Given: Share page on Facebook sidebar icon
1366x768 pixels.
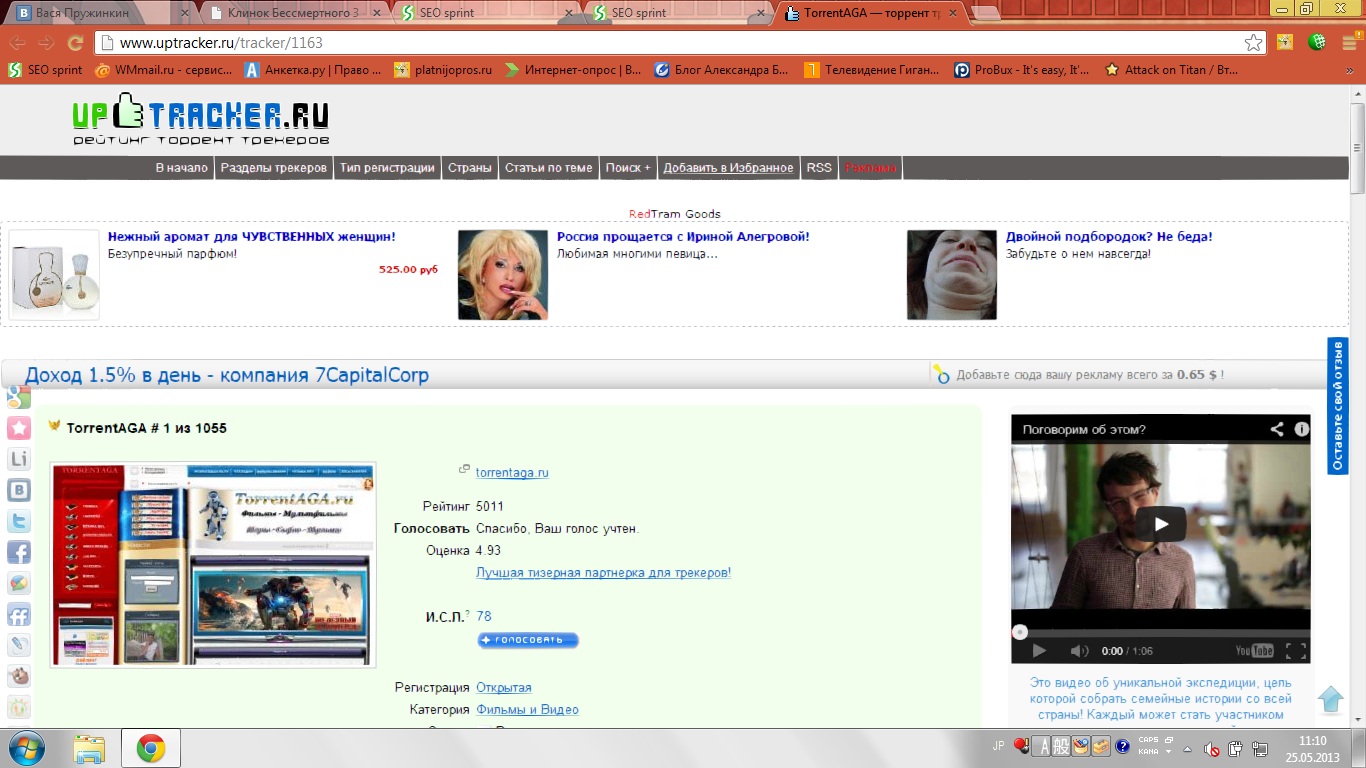Looking at the screenshot, I should 18,552.
